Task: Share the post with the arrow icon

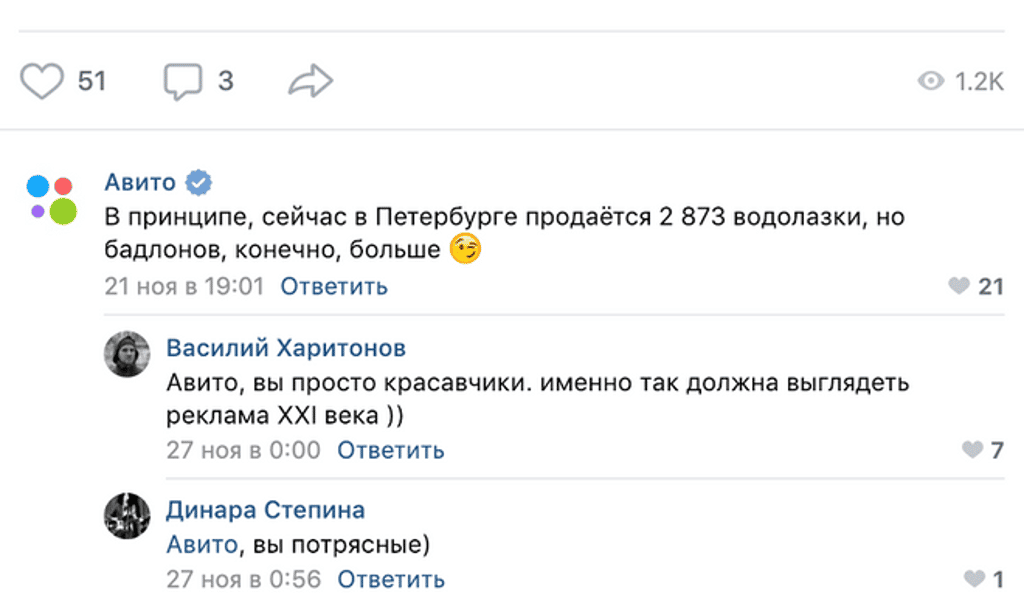Action: click(311, 81)
